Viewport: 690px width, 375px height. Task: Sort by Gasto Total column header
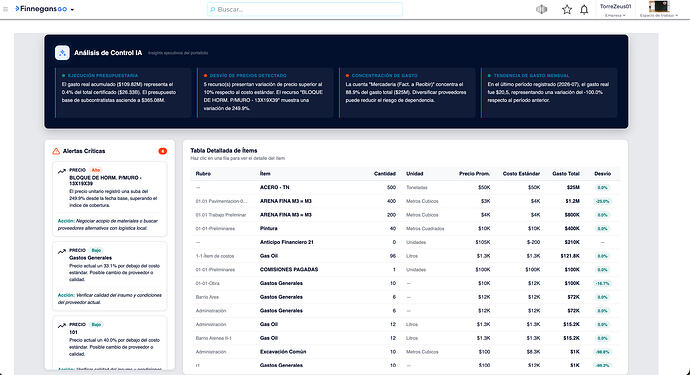click(x=566, y=173)
